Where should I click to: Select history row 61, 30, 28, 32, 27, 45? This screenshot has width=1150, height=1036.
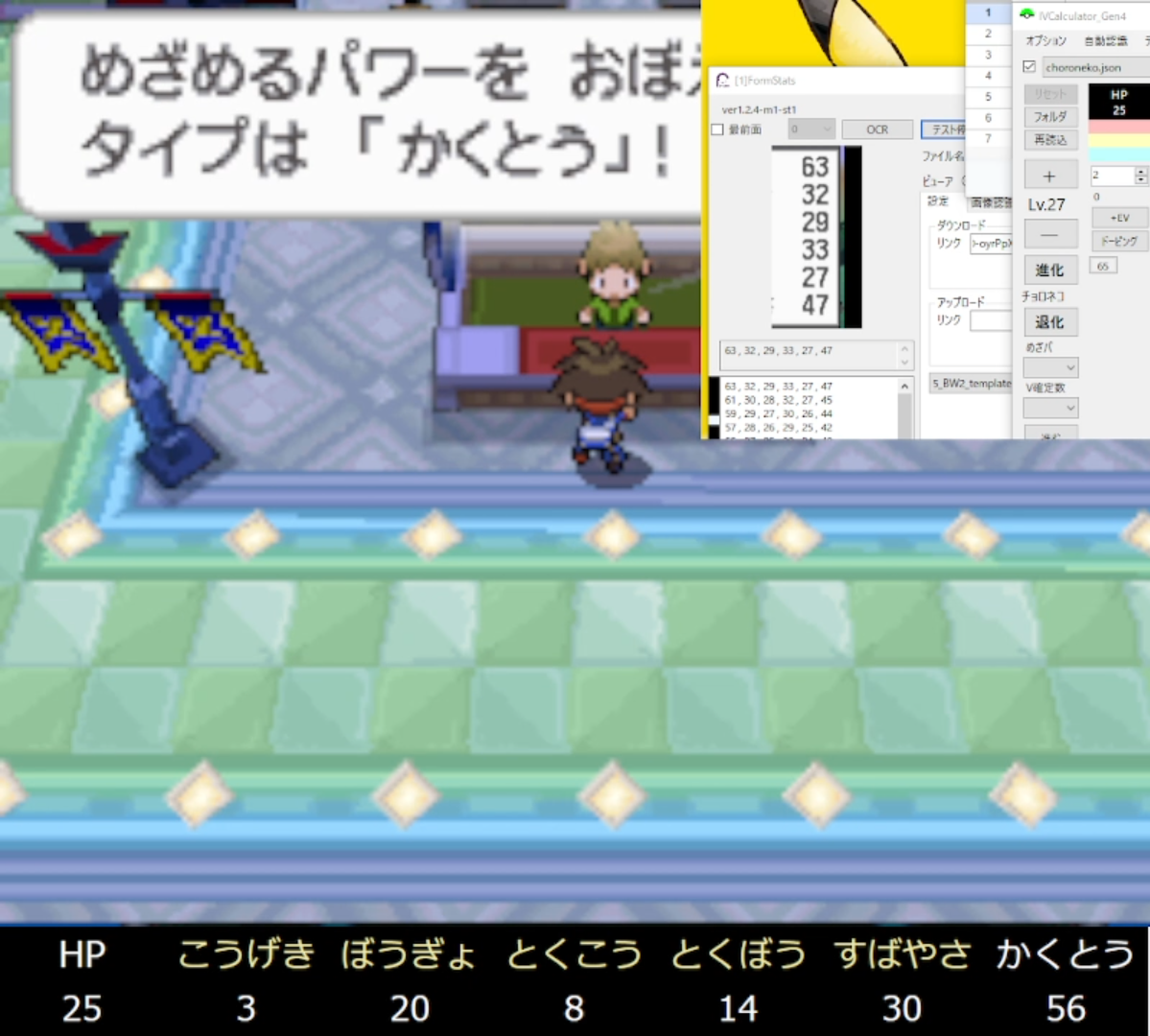click(x=779, y=400)
